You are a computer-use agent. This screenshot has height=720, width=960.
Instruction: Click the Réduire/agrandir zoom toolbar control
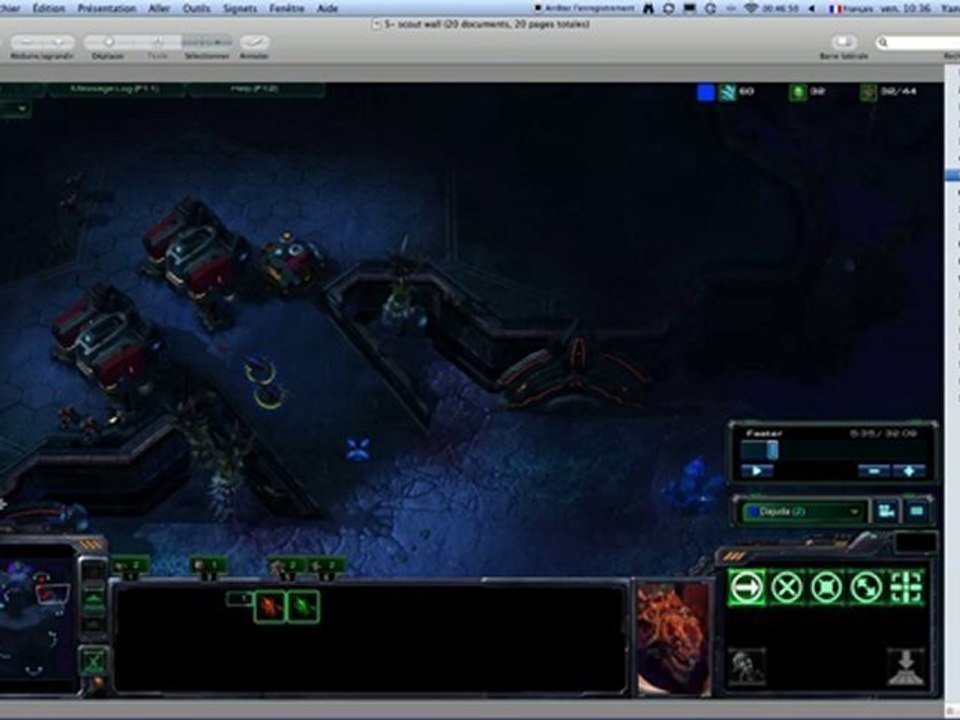coord(42,42)
